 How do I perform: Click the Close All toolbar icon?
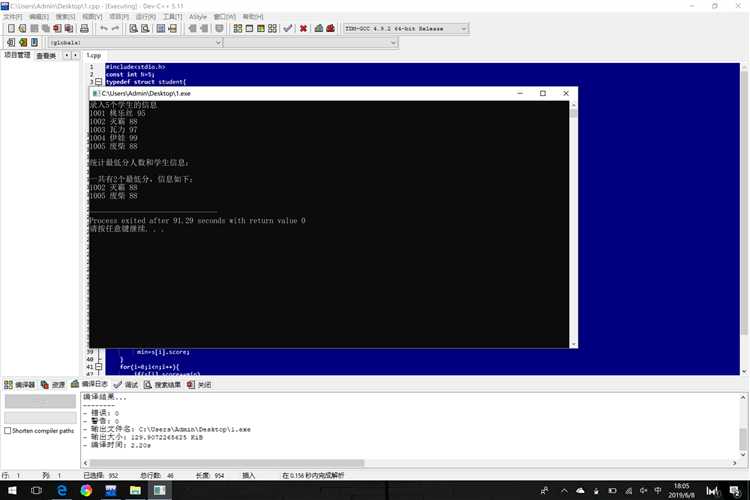(x=69, y=29)
